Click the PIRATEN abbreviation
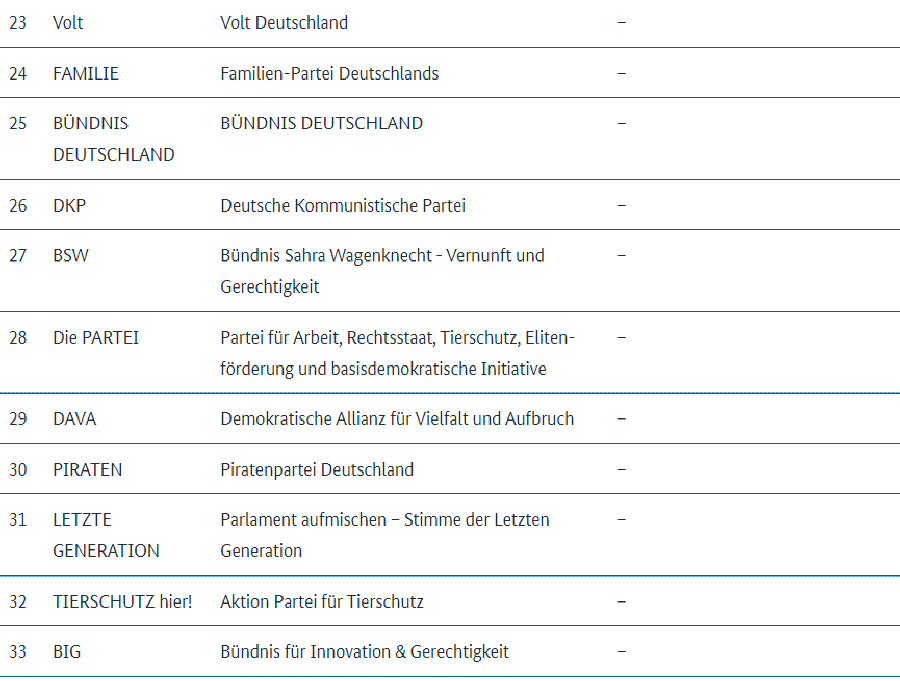Image resolution: width=900 pixels, height=681 pixels. tap(88, 469)
